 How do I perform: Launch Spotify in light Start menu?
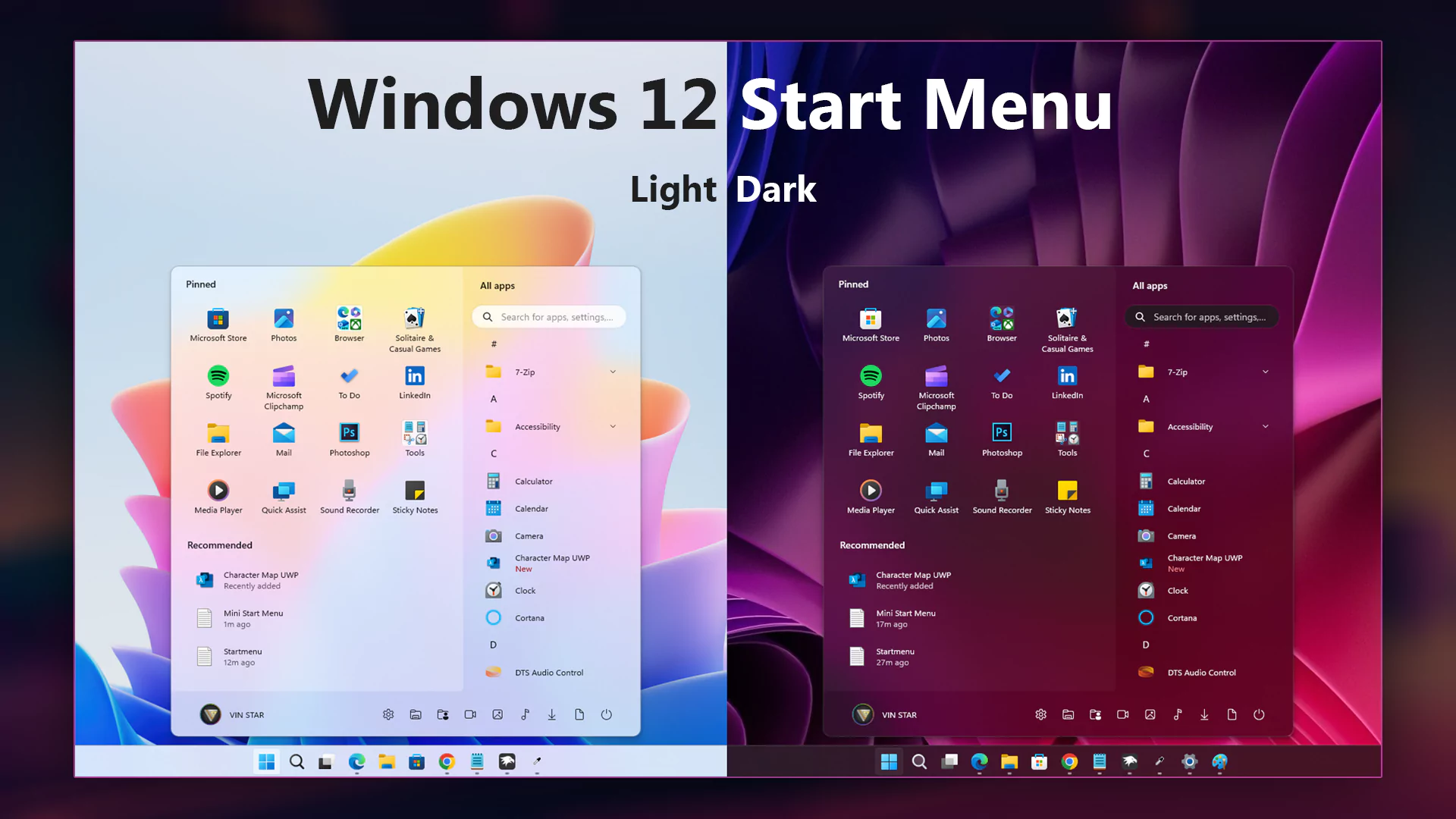pyautogui.click(x=218, y=383)
